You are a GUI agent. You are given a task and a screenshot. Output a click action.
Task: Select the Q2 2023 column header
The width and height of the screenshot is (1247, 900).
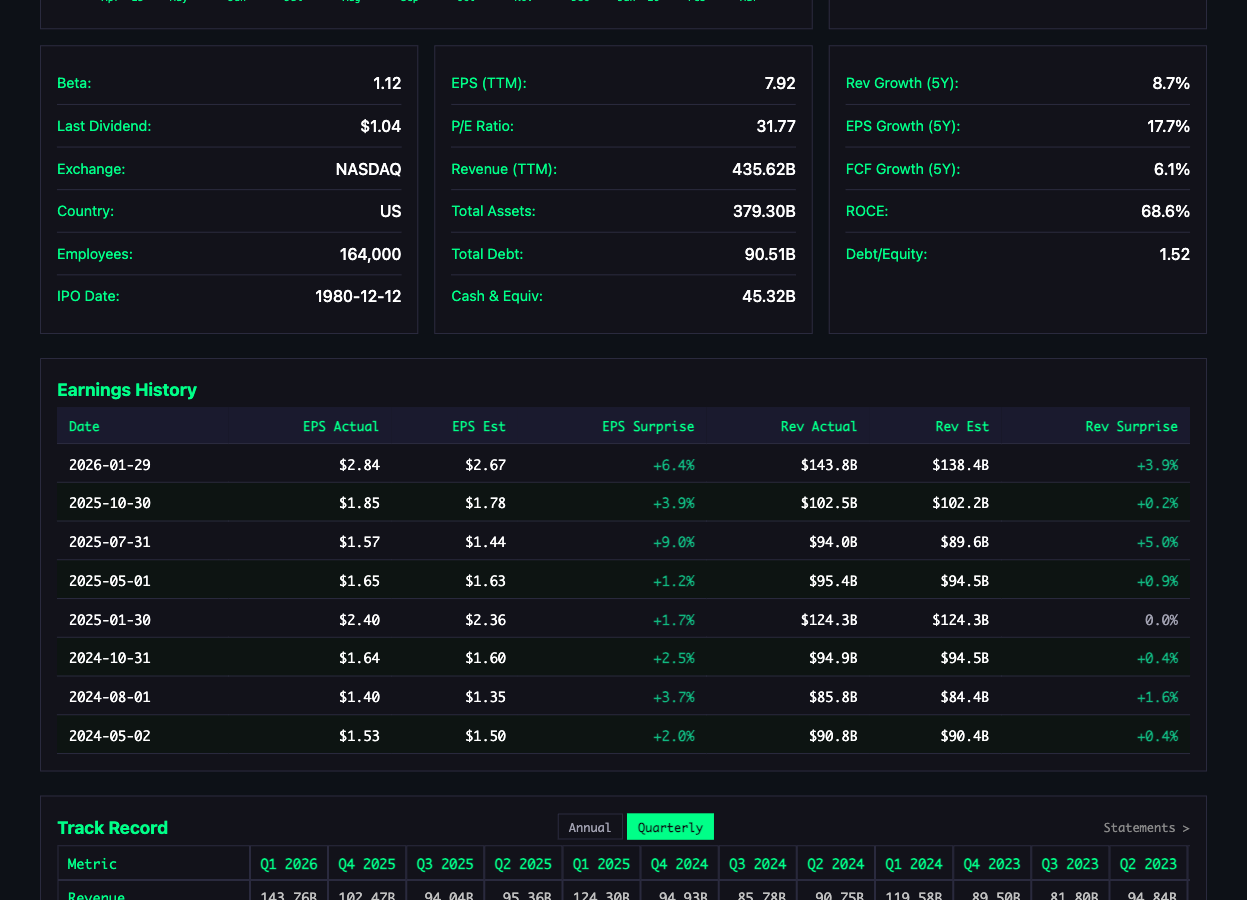click(1148, 863)
